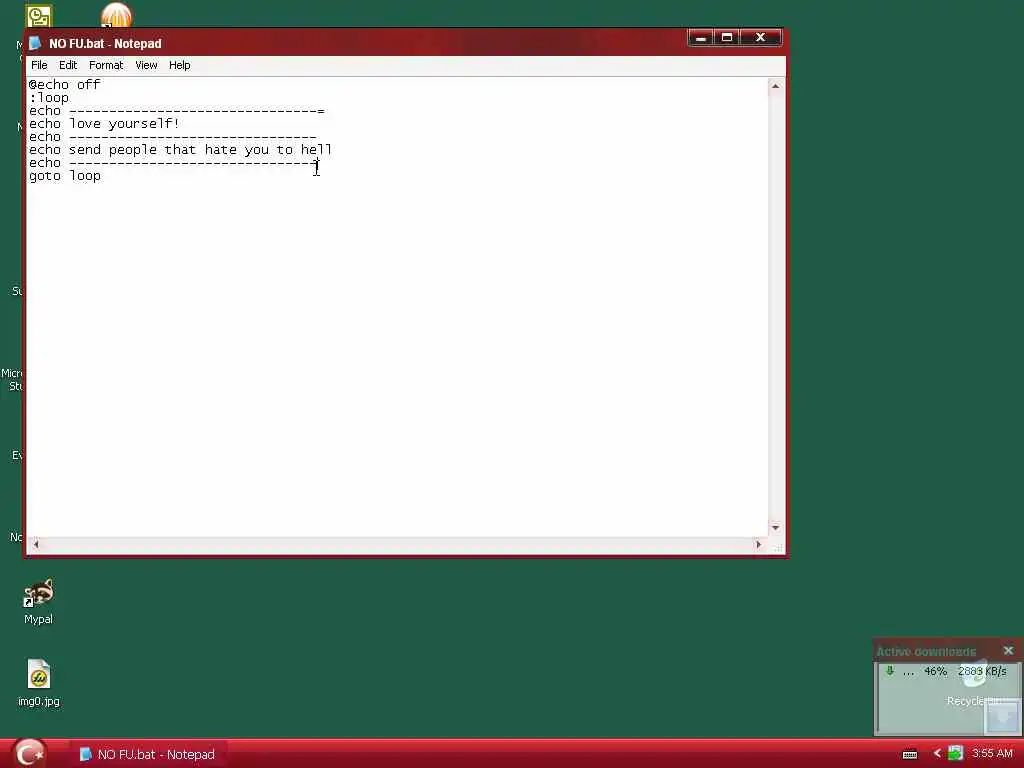Click the empty text area below the code
This screenshot has width=1024, height=768.
click(397, 359)
